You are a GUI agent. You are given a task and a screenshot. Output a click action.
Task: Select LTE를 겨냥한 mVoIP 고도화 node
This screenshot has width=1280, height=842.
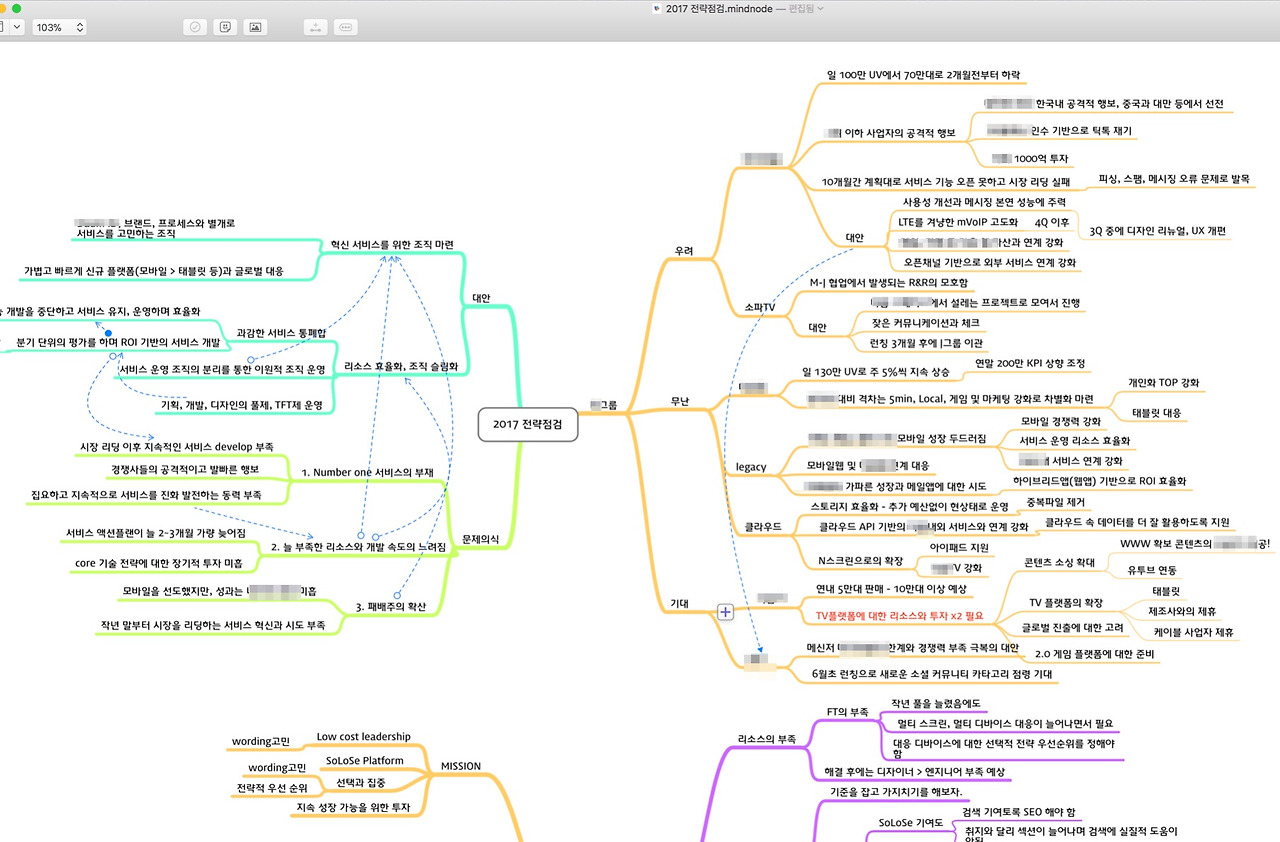[959, 222]
